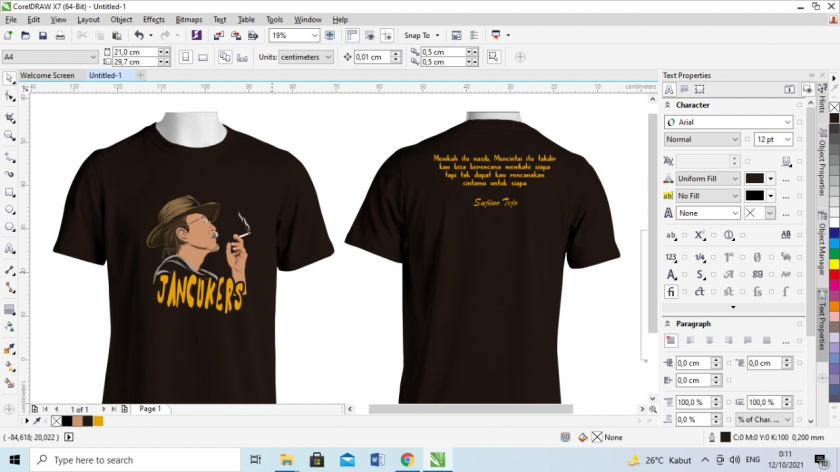
Task: Toggle All Caps button in Character
Action: coord(786,235)
